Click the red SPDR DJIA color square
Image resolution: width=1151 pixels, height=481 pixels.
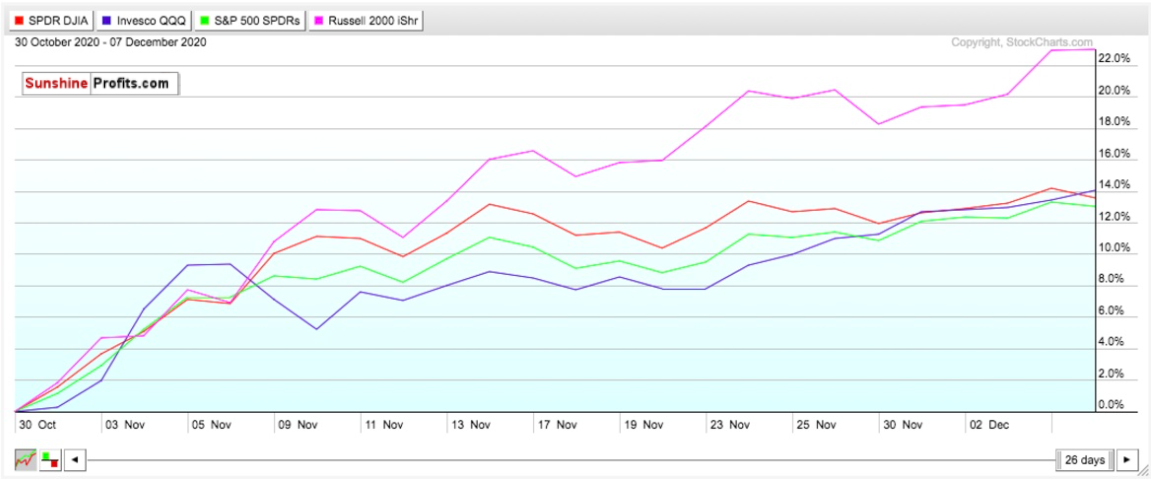18,21
